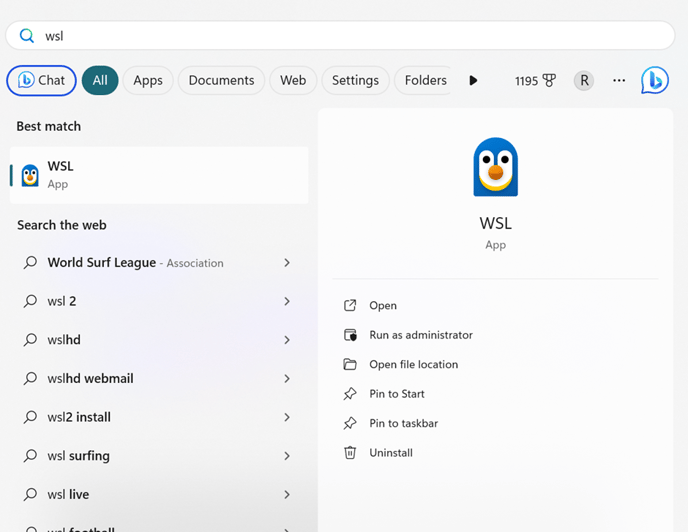Click search icon beside wsl 2
The width and height of the screenshot is (688, 532).
pyautogui.click(x=30, y=301)
